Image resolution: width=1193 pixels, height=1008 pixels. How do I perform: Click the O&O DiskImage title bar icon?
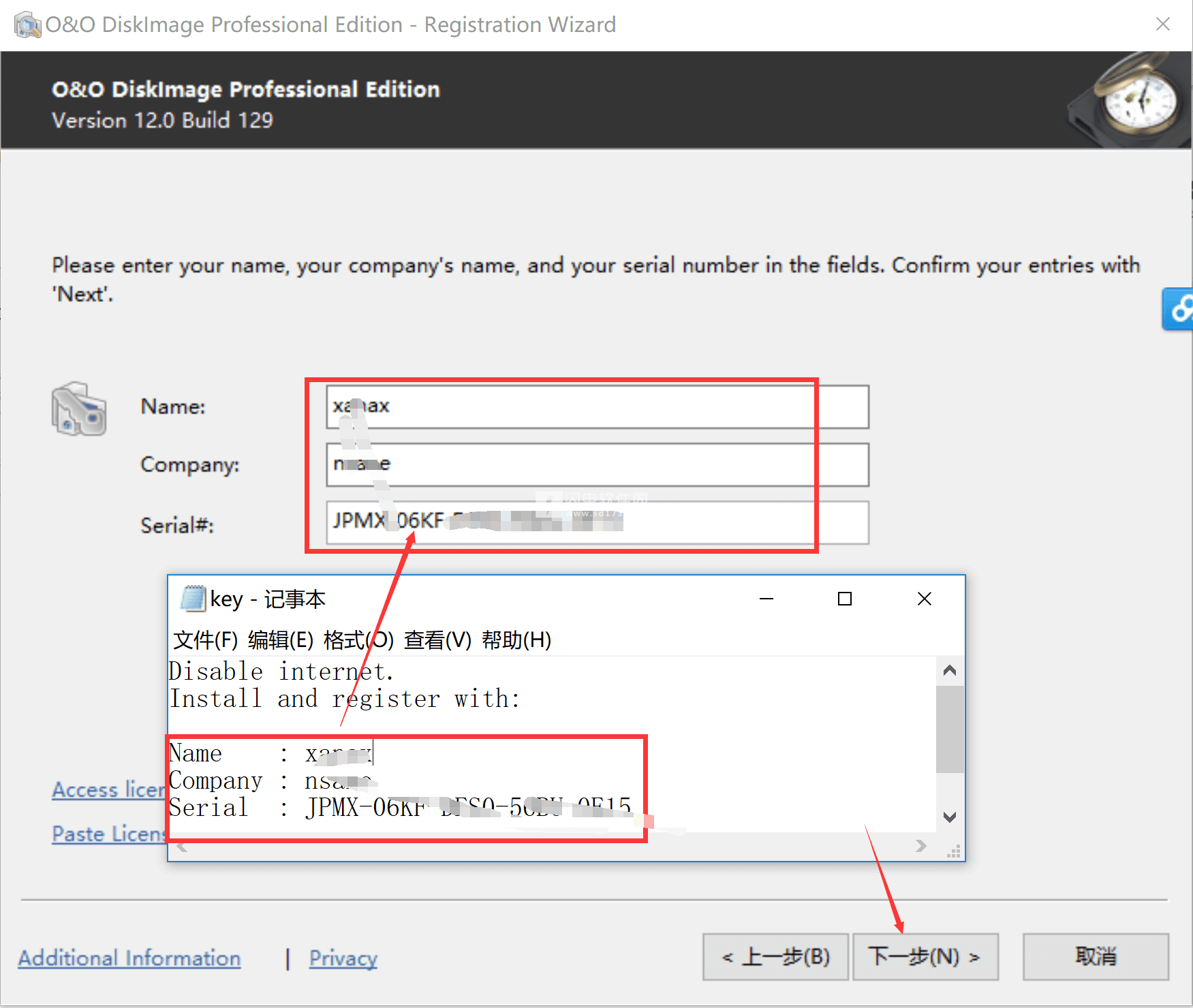click(x=27, y=25)
